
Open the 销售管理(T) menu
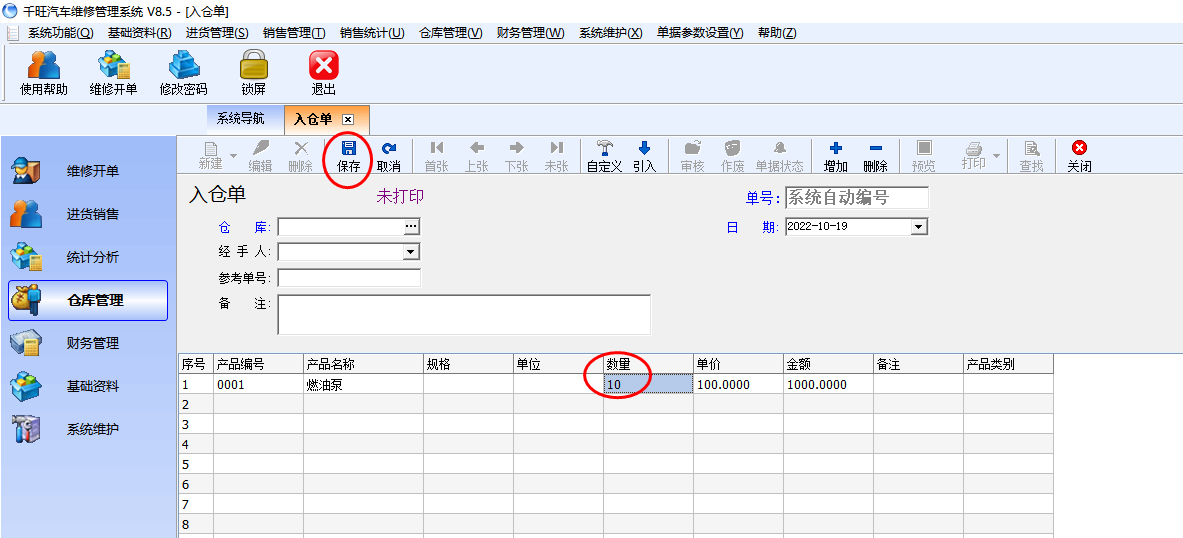(294, 33)
